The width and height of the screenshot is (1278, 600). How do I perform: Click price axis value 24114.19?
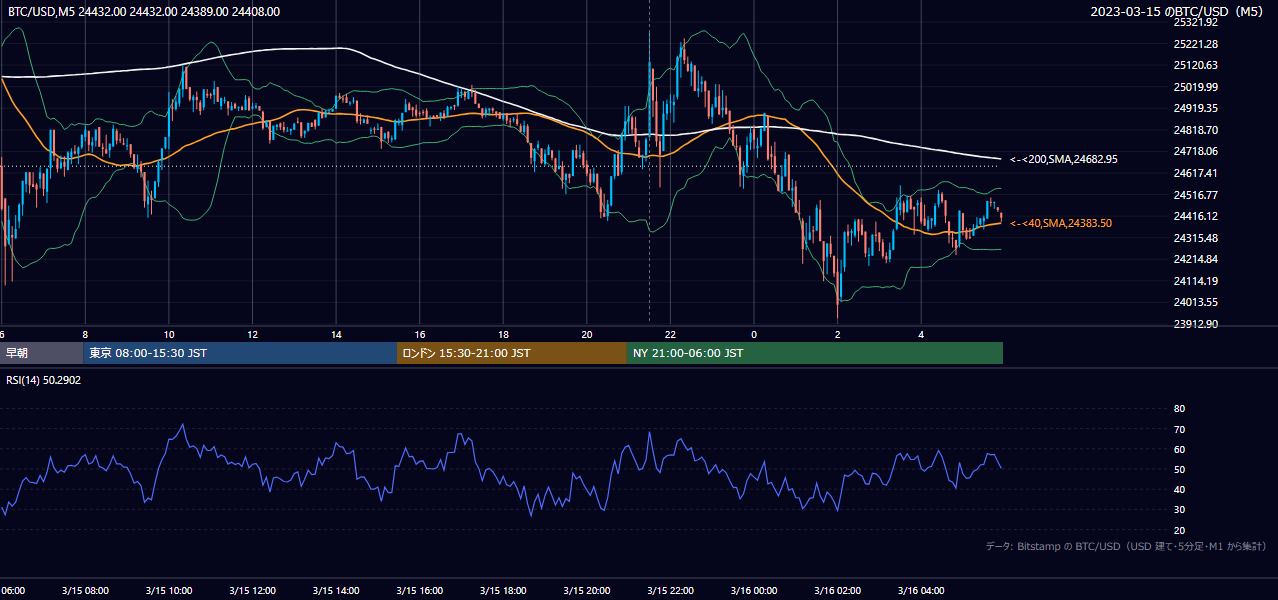coord(1195,281)
